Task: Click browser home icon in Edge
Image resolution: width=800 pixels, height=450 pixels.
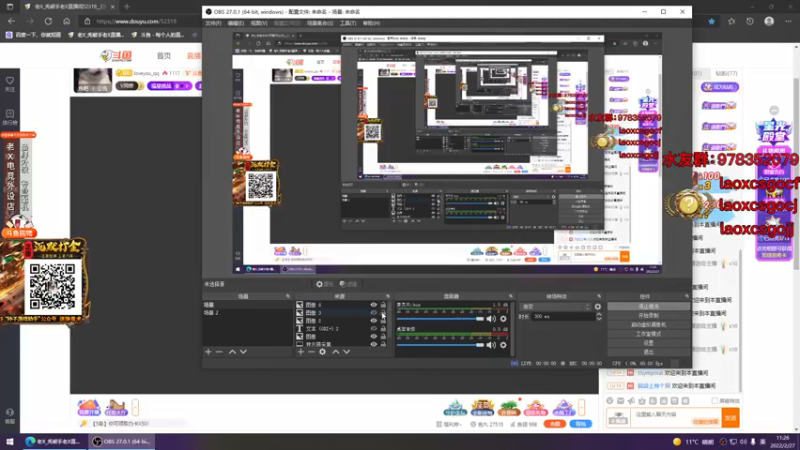Action: coord(66,21)
